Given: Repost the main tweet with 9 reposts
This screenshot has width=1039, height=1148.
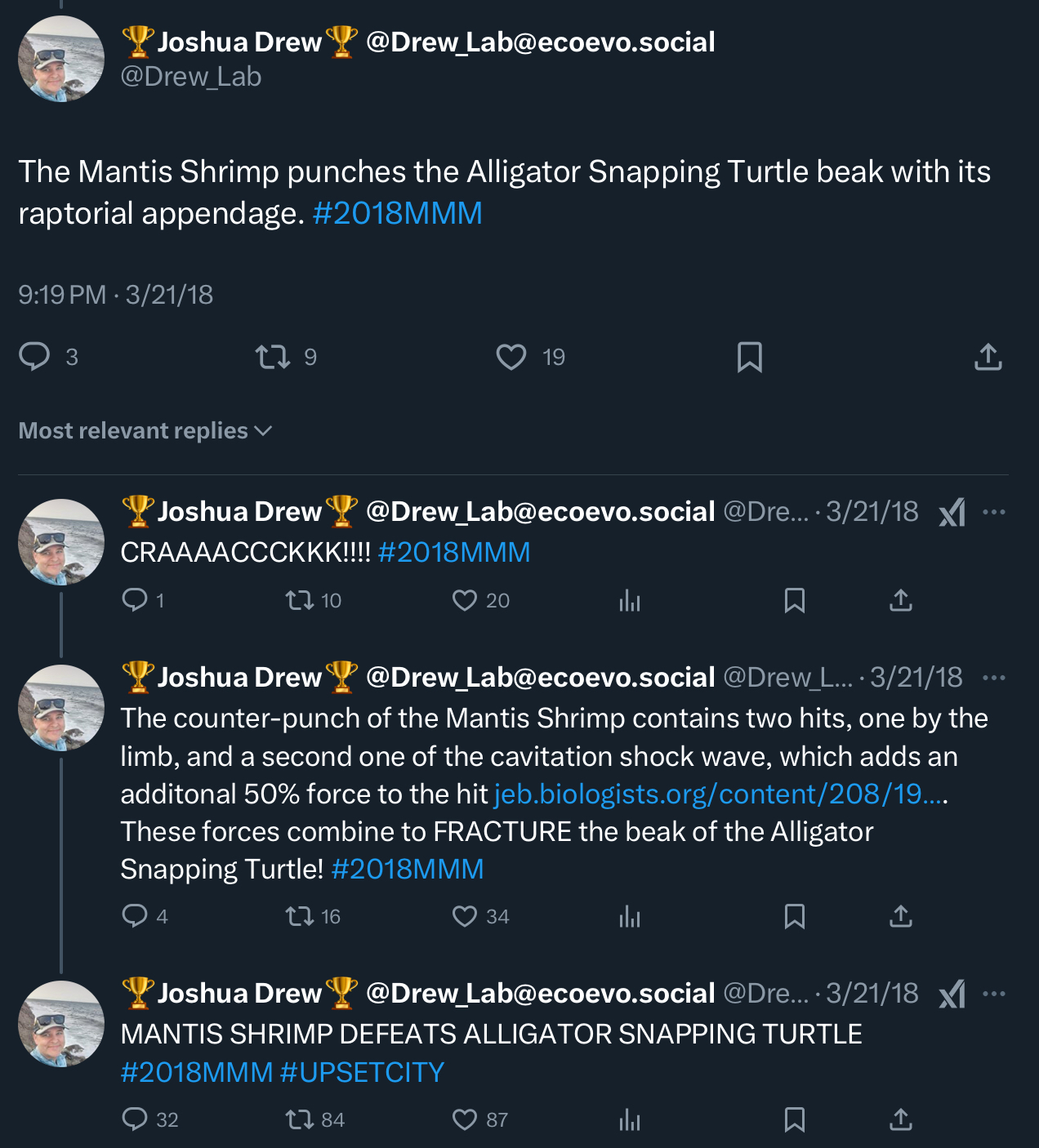Looking at the screenshot, I should coord(273,357).
